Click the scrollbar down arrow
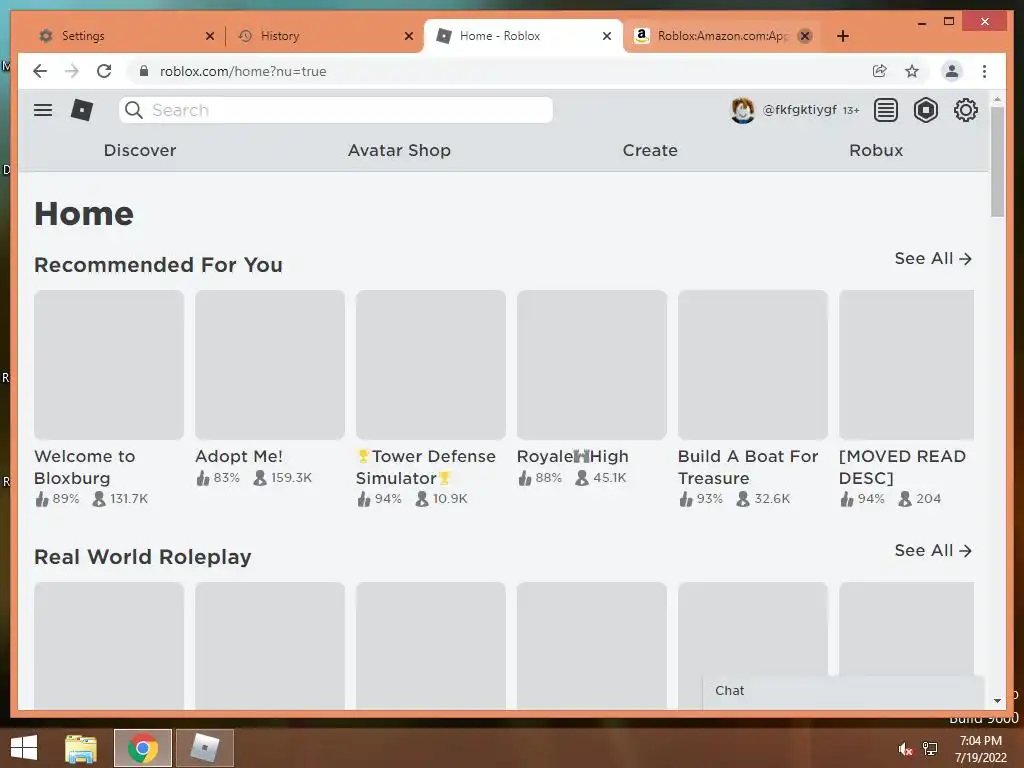 click(x=997, y=701)
